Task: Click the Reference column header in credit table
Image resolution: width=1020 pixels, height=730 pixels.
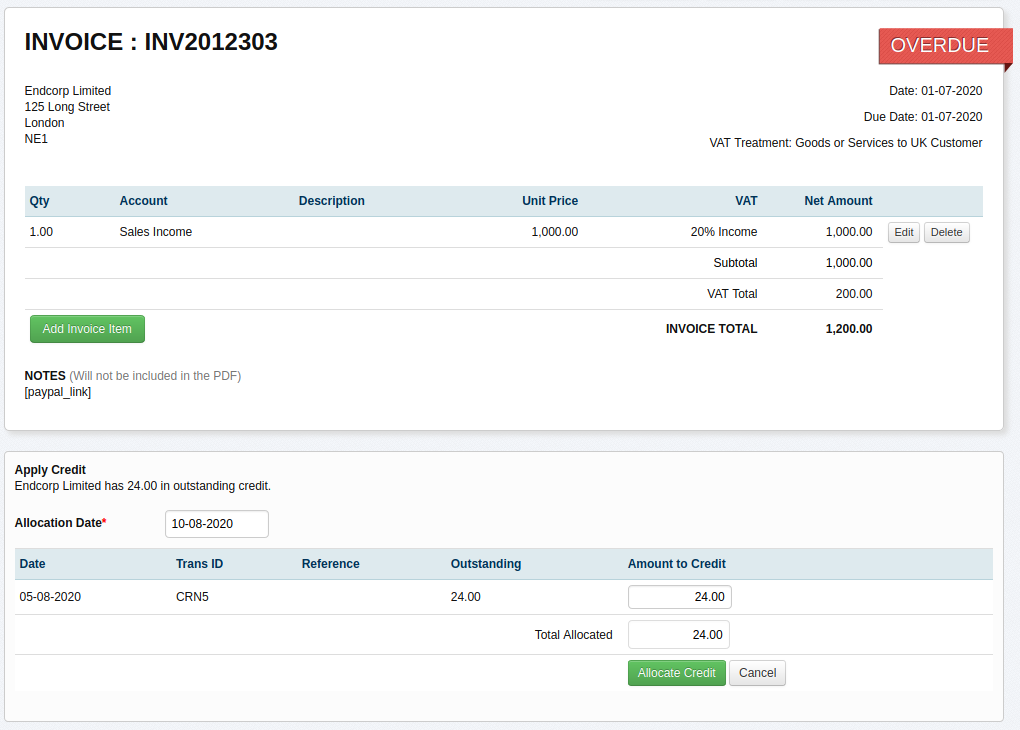Action: (x=330, y=564)
